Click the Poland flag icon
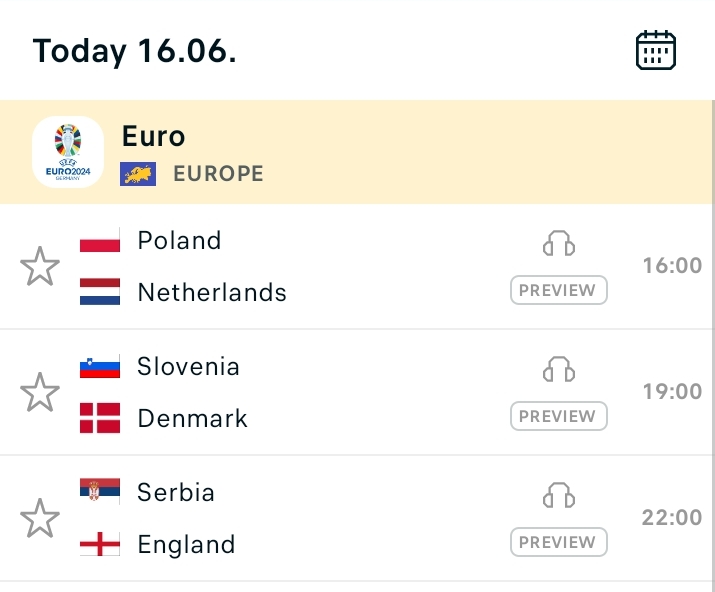Viewport: 715px width, 592px height. click(100, 240)
